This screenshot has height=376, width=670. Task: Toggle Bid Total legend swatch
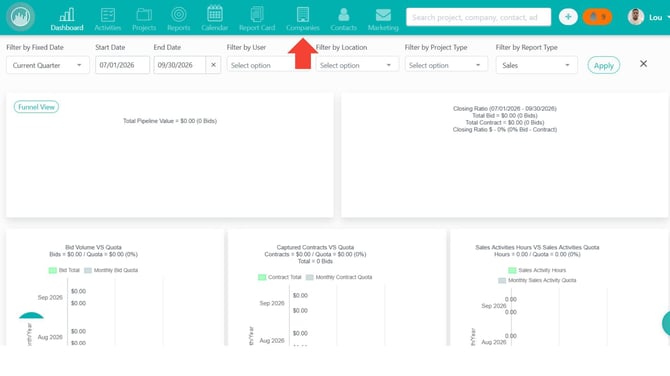(x=53, y=270)
